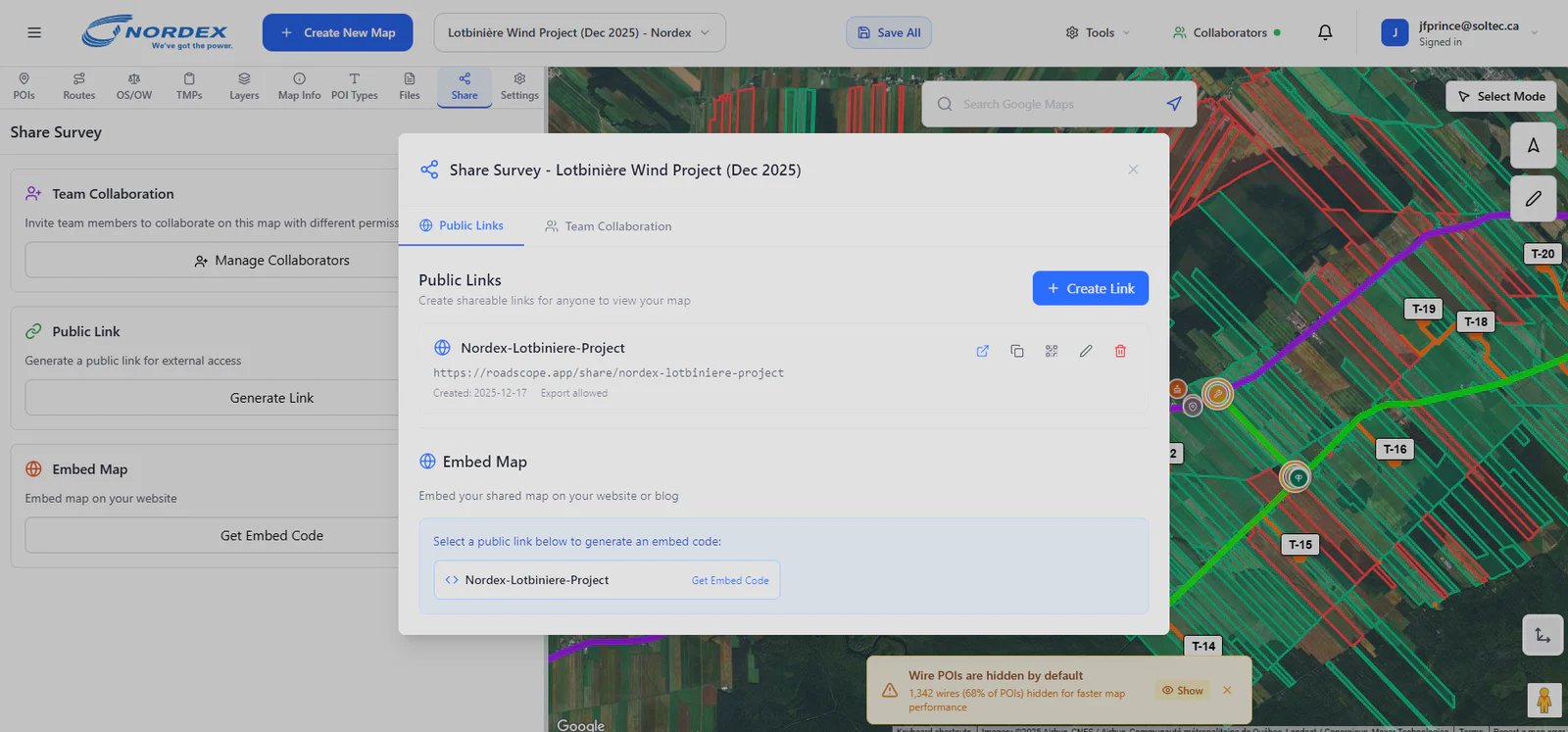Click Save All button
The height and width of the screenshot is (732, 1568).
click(x=889, y=32)
